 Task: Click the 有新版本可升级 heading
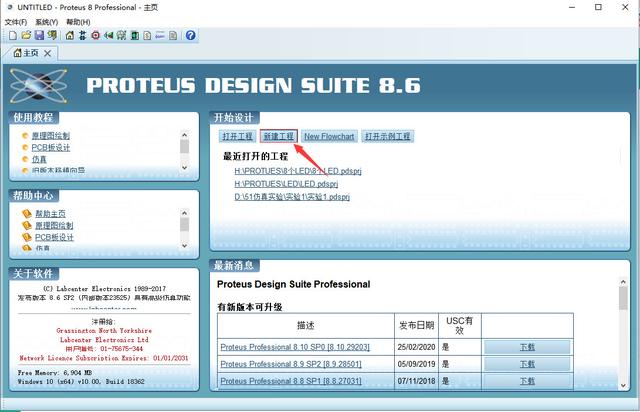pos(250,307)
